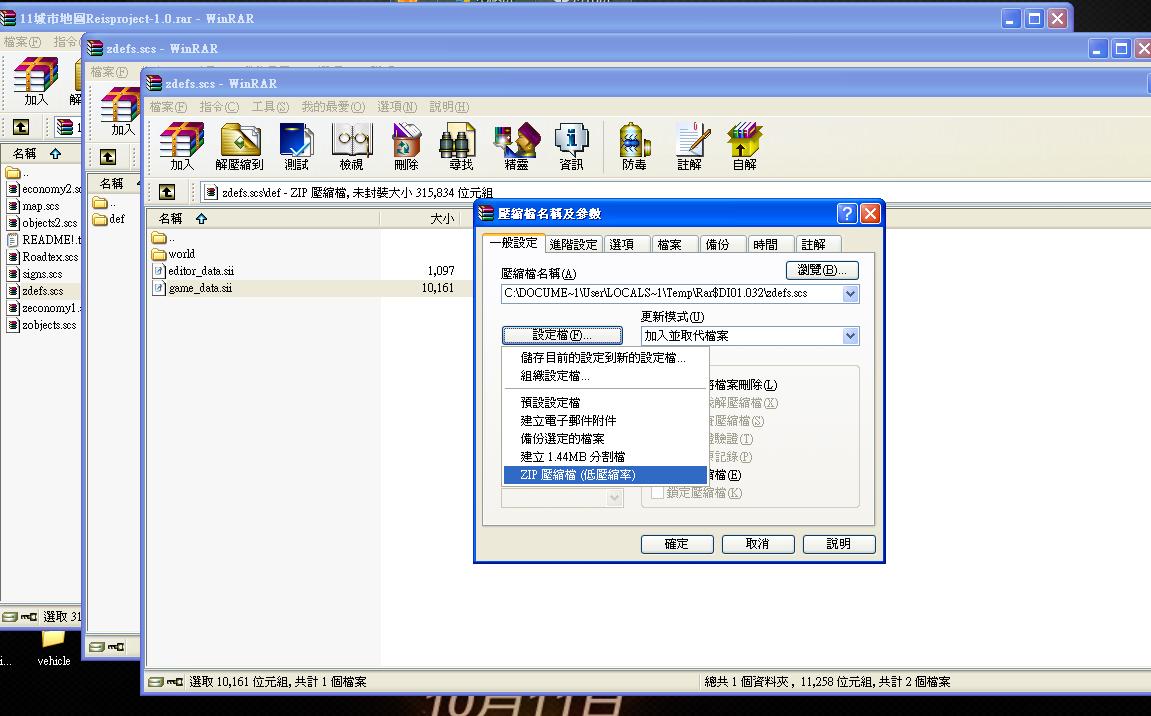Choose ZIP 壓縮檔 (低壓縮率) menu entry
Image resolution: width=1151 pixels, height=716 pixels.
[x=577, y=475]
